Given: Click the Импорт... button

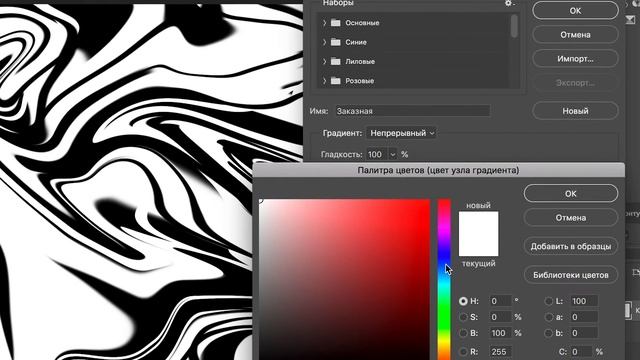Looking at the screenshot, I should click(575, 59).
